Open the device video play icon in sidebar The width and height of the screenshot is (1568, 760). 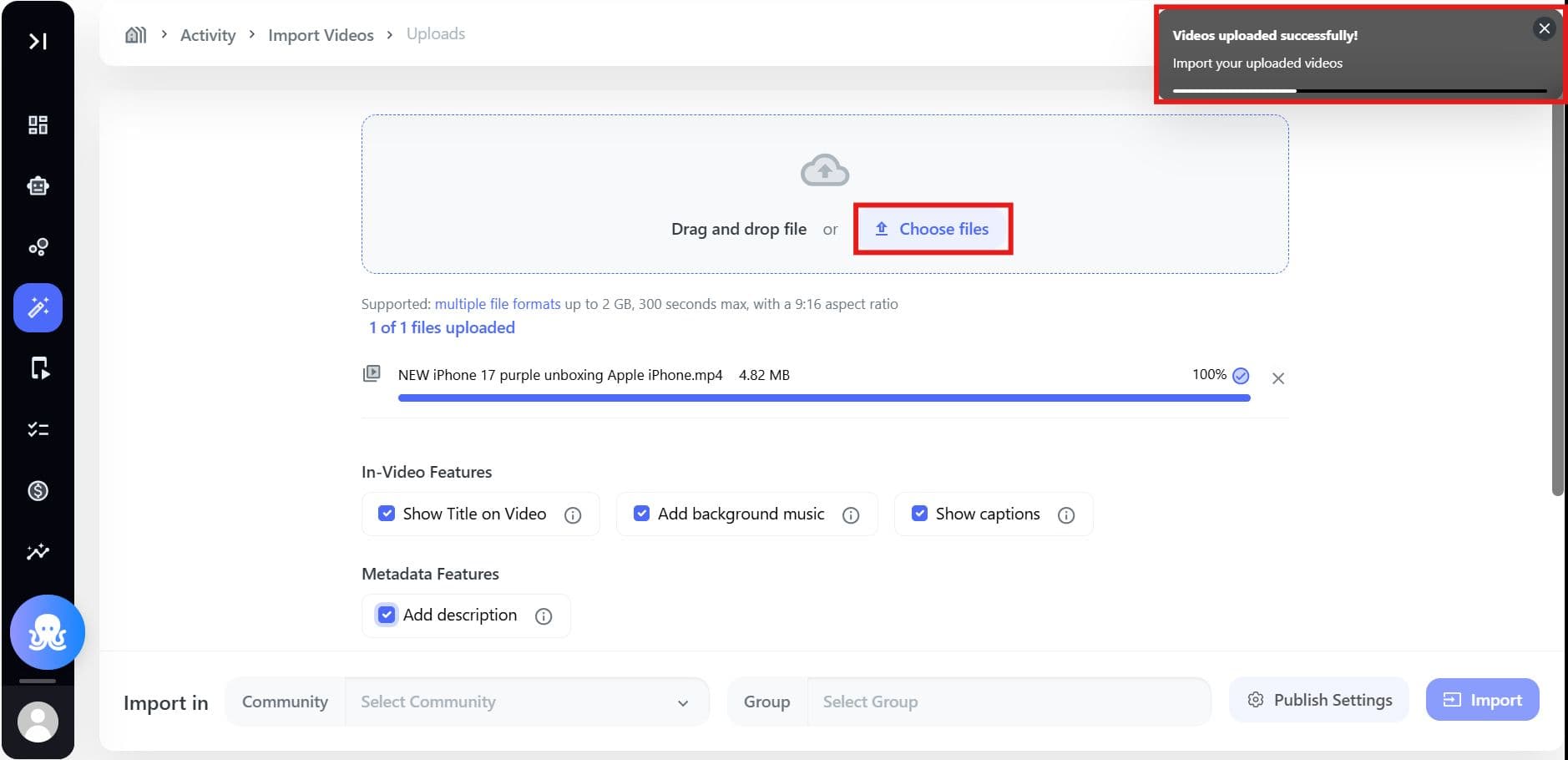(x=39, y=368)
